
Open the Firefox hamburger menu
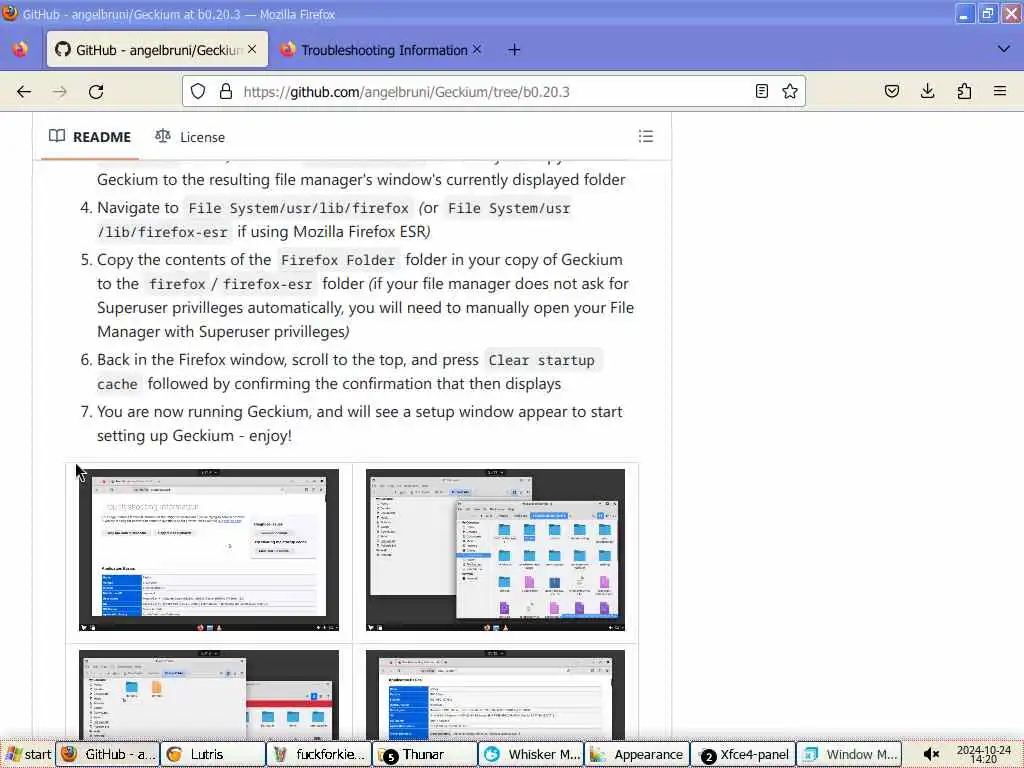click(1000, 91)
